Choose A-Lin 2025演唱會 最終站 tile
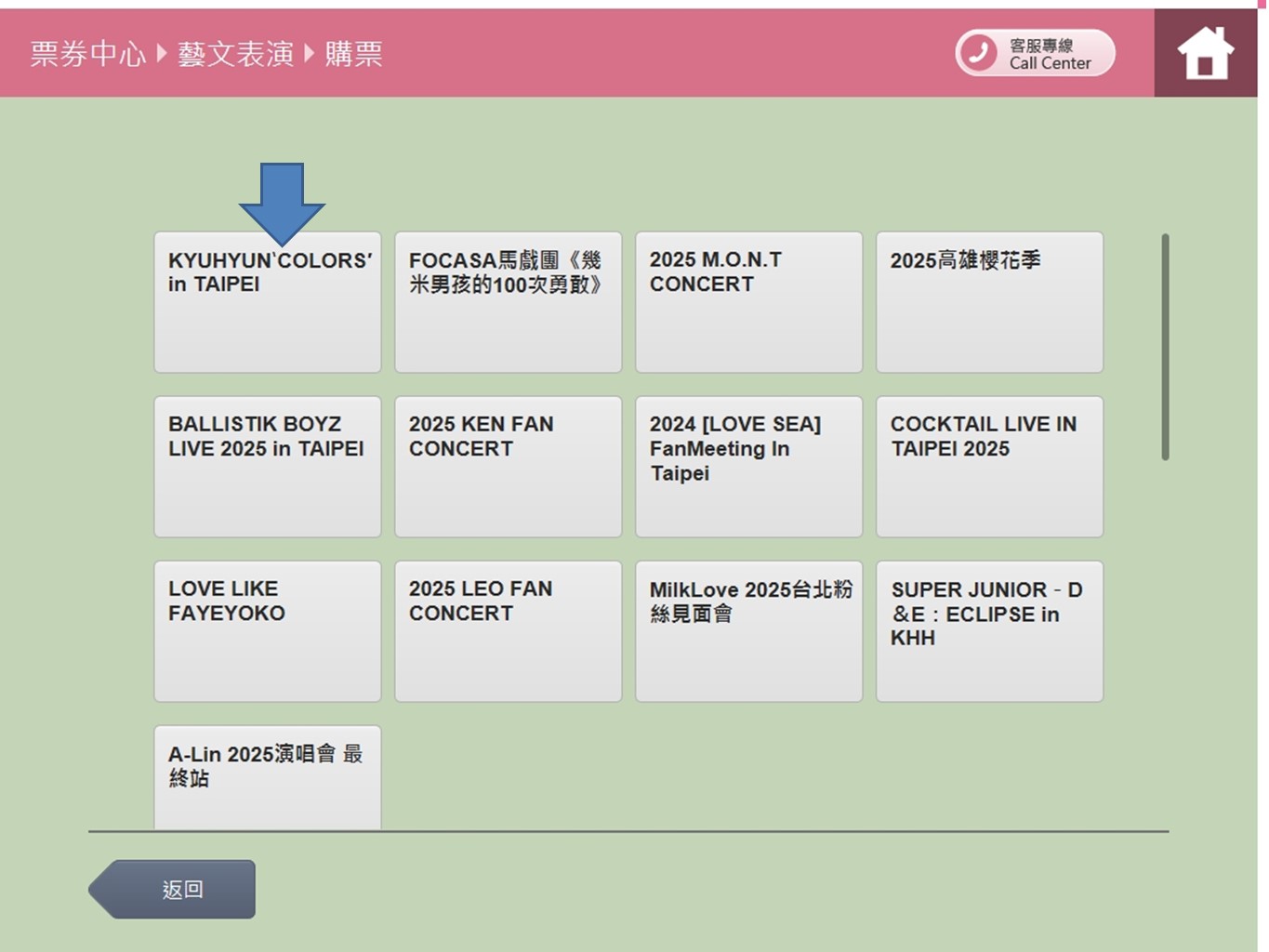The image size is (1269, 952). (268, 777)
